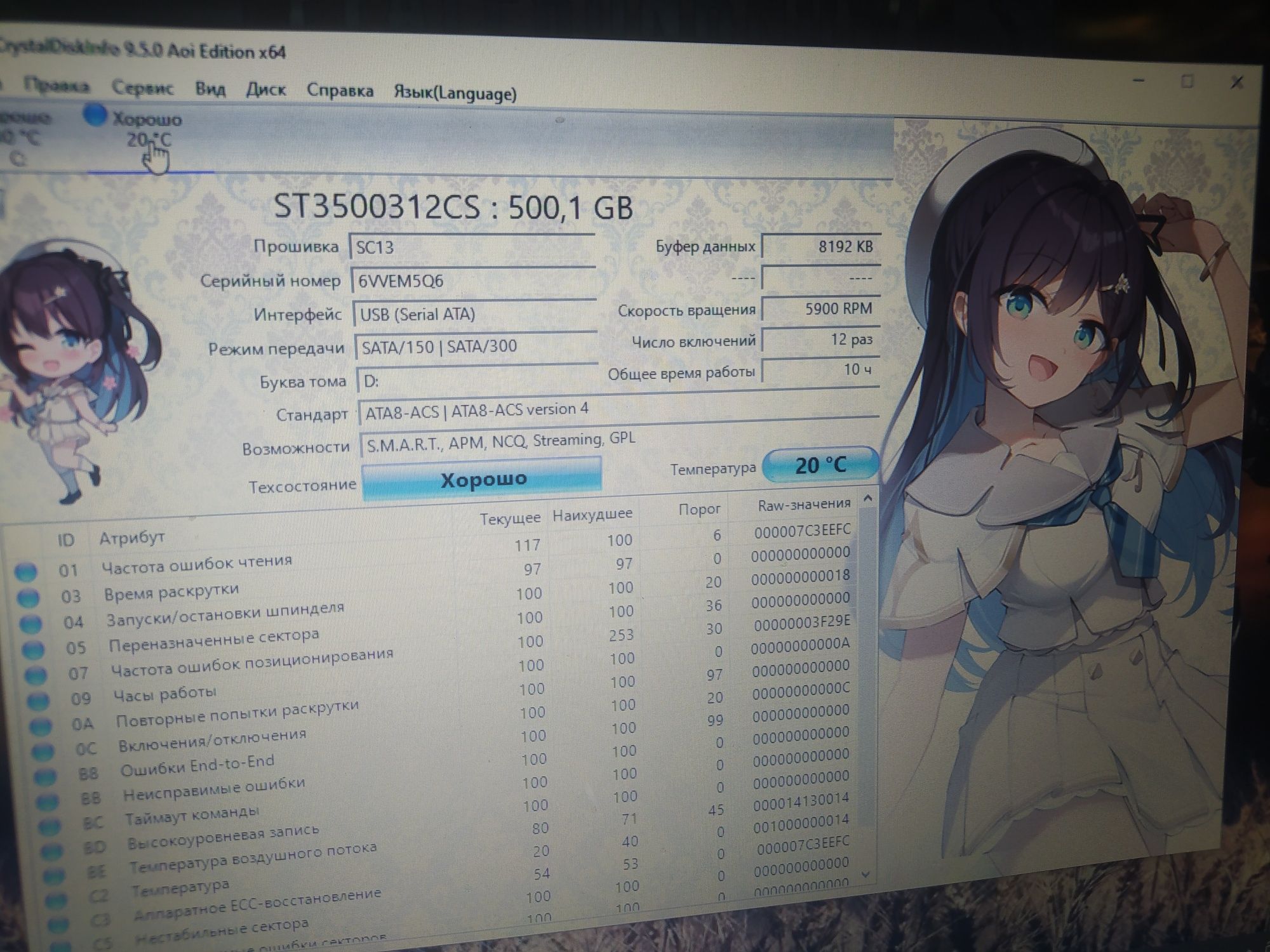Click status icon of row 01 Частота ошибок чтения
Screen dimensions: 1270x952
pyautogui.click(x=25, y=572)
